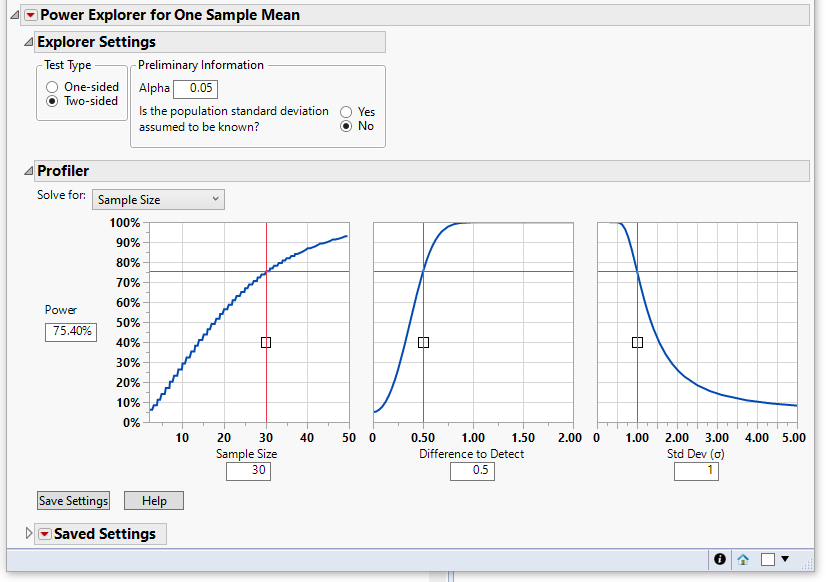Click the Save Settings button

pos(72,500)
